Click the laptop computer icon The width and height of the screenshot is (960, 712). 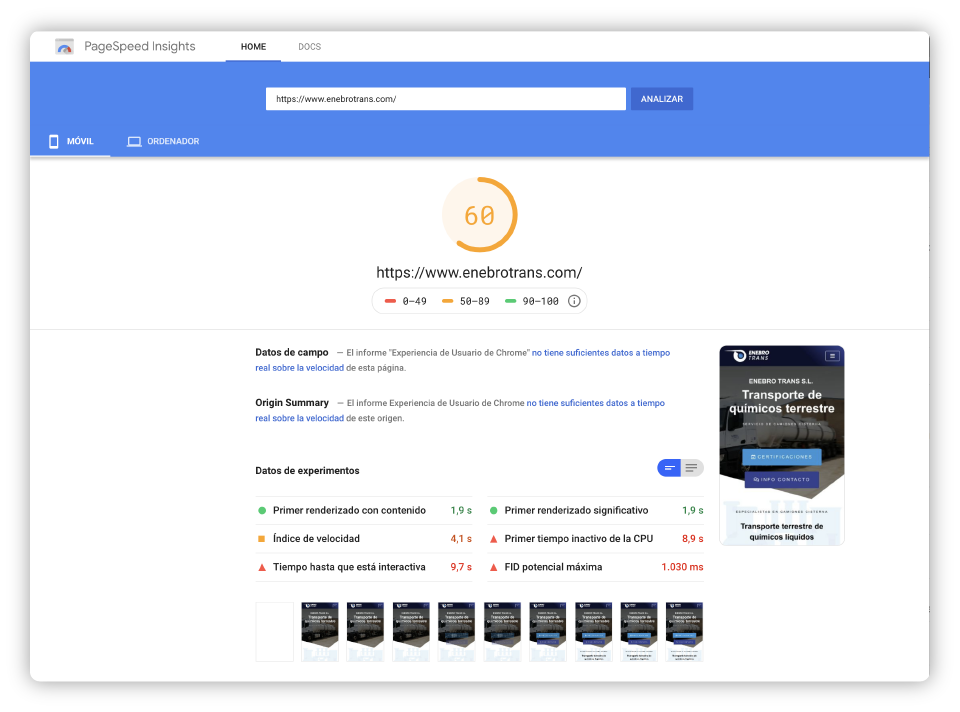pyautogui.click(x=134, y=141)
